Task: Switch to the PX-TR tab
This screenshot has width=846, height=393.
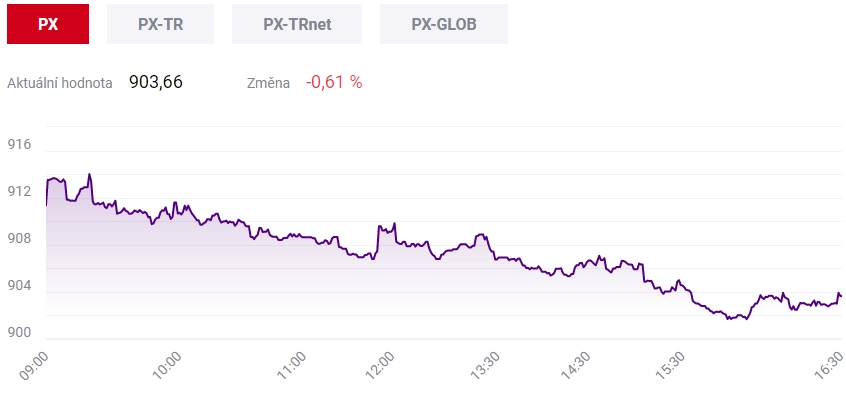Action: [x=160, y=24]
